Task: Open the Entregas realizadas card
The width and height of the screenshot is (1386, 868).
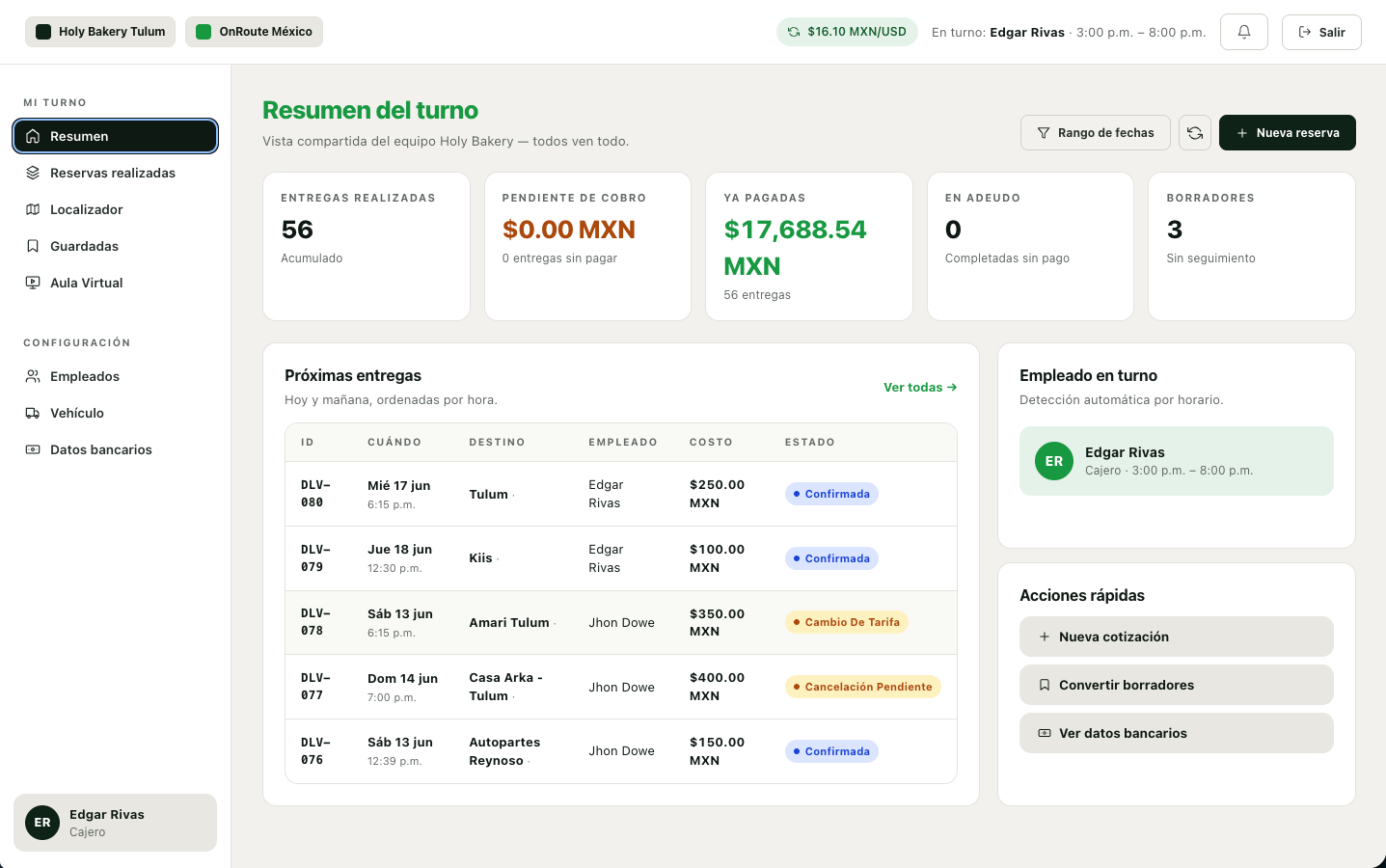Action: [x=367, y=246]
